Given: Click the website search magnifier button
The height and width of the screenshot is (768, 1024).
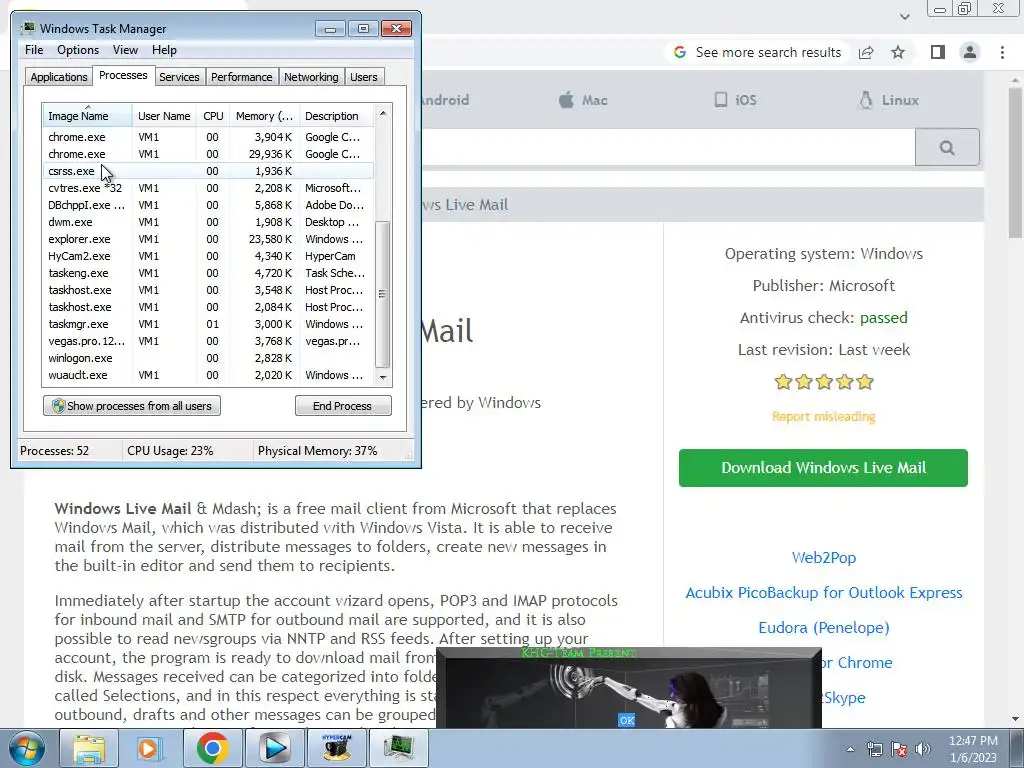Looking at the screenshot, I should point(947,147).
